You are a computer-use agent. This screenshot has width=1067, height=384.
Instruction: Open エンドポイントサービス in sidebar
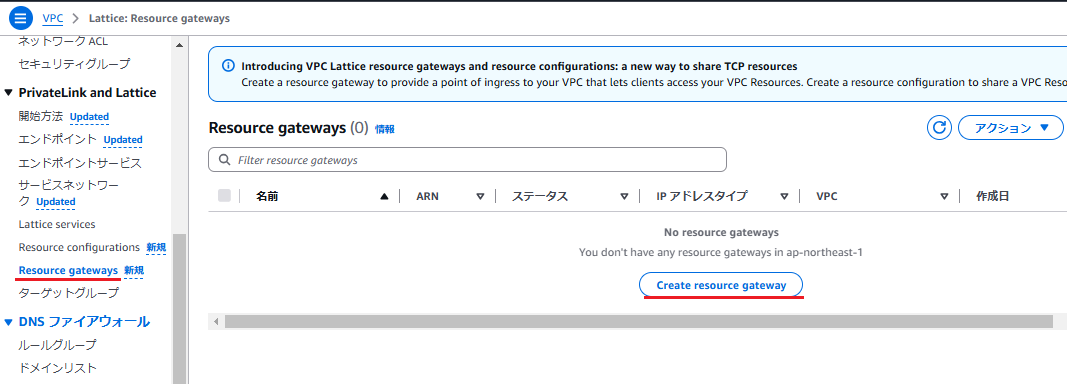pyautogui.click(x=80, y=163)
